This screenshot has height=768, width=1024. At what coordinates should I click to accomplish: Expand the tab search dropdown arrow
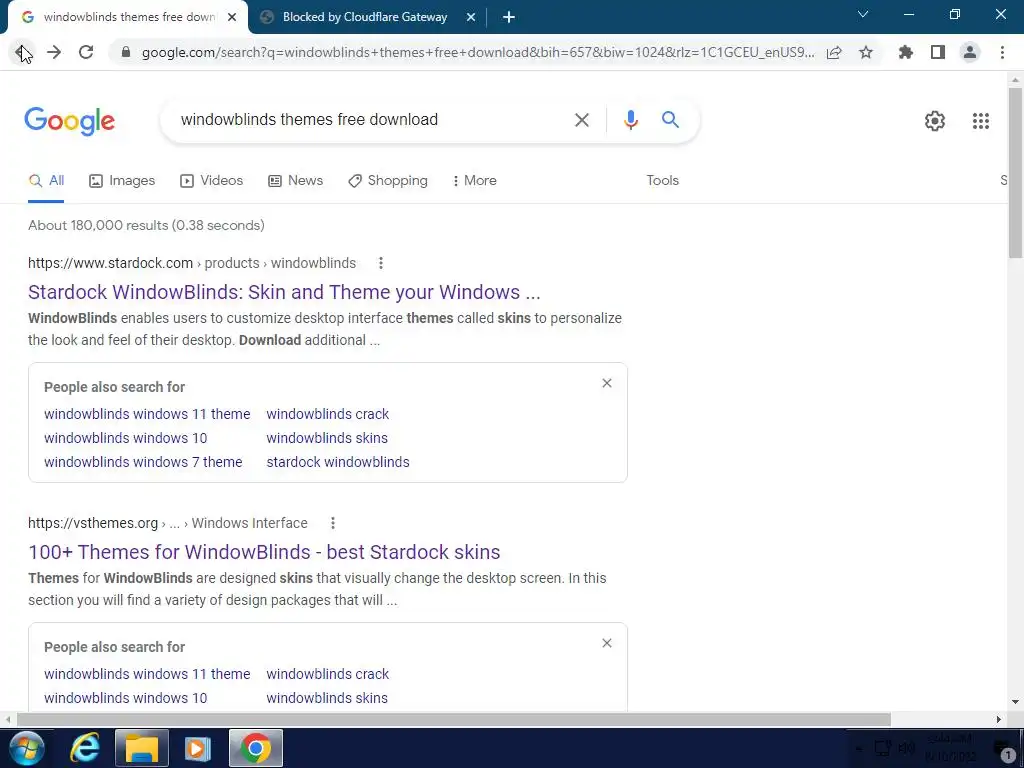pos(863,14)
